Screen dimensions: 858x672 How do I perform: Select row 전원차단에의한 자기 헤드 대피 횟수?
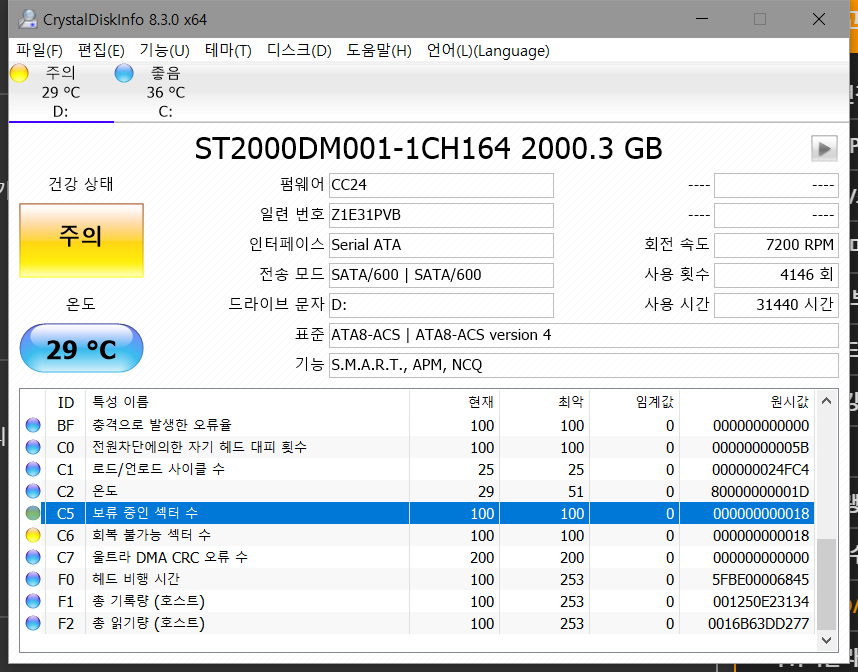[418, 447]
